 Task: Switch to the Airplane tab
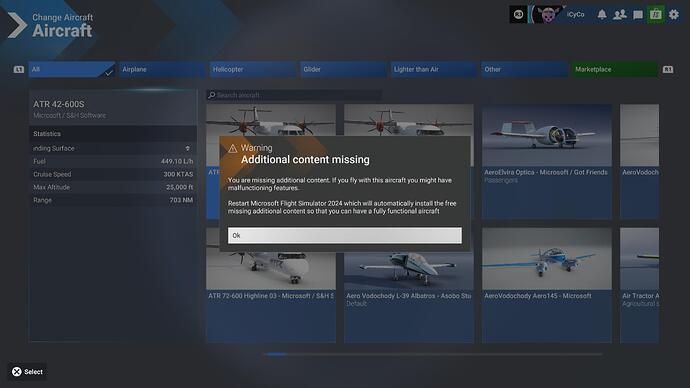tap(162, 70)
